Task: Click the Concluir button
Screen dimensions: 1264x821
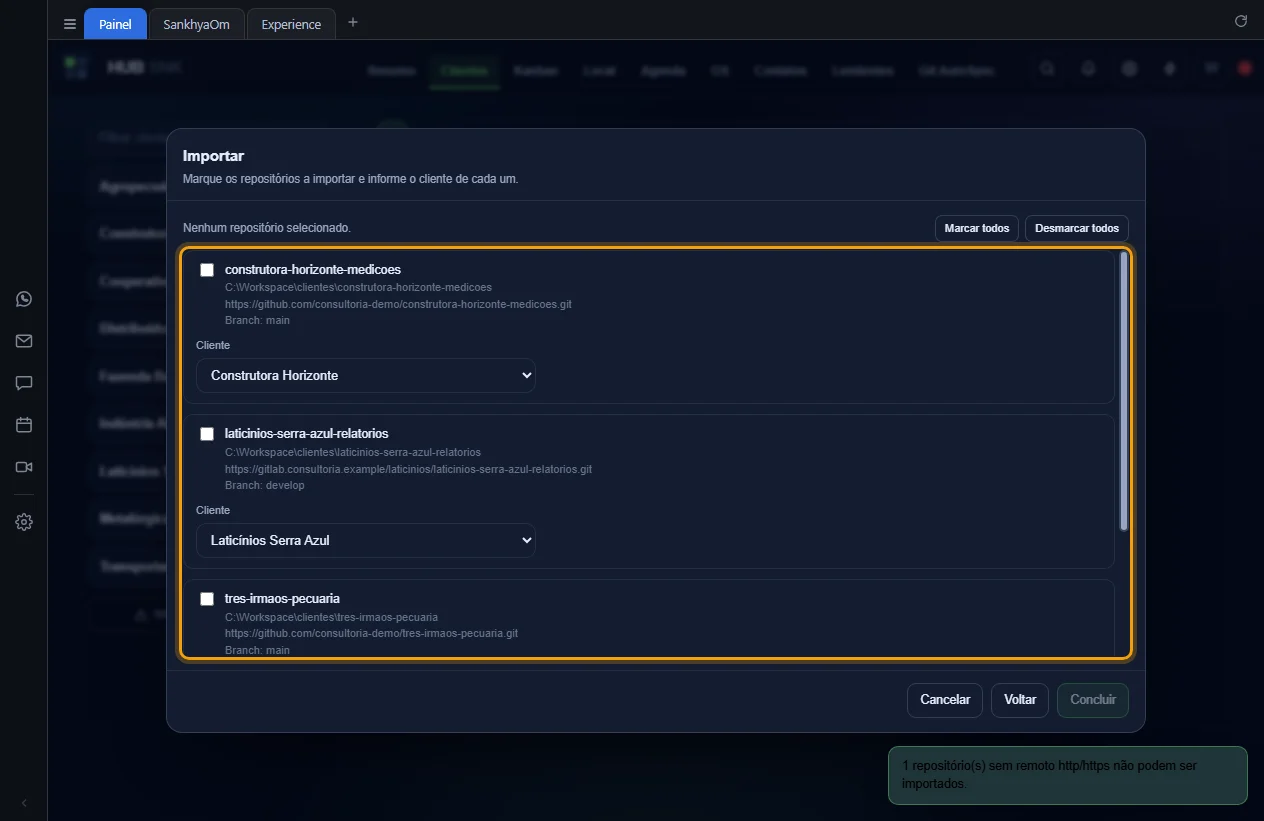Action: 1093,700
